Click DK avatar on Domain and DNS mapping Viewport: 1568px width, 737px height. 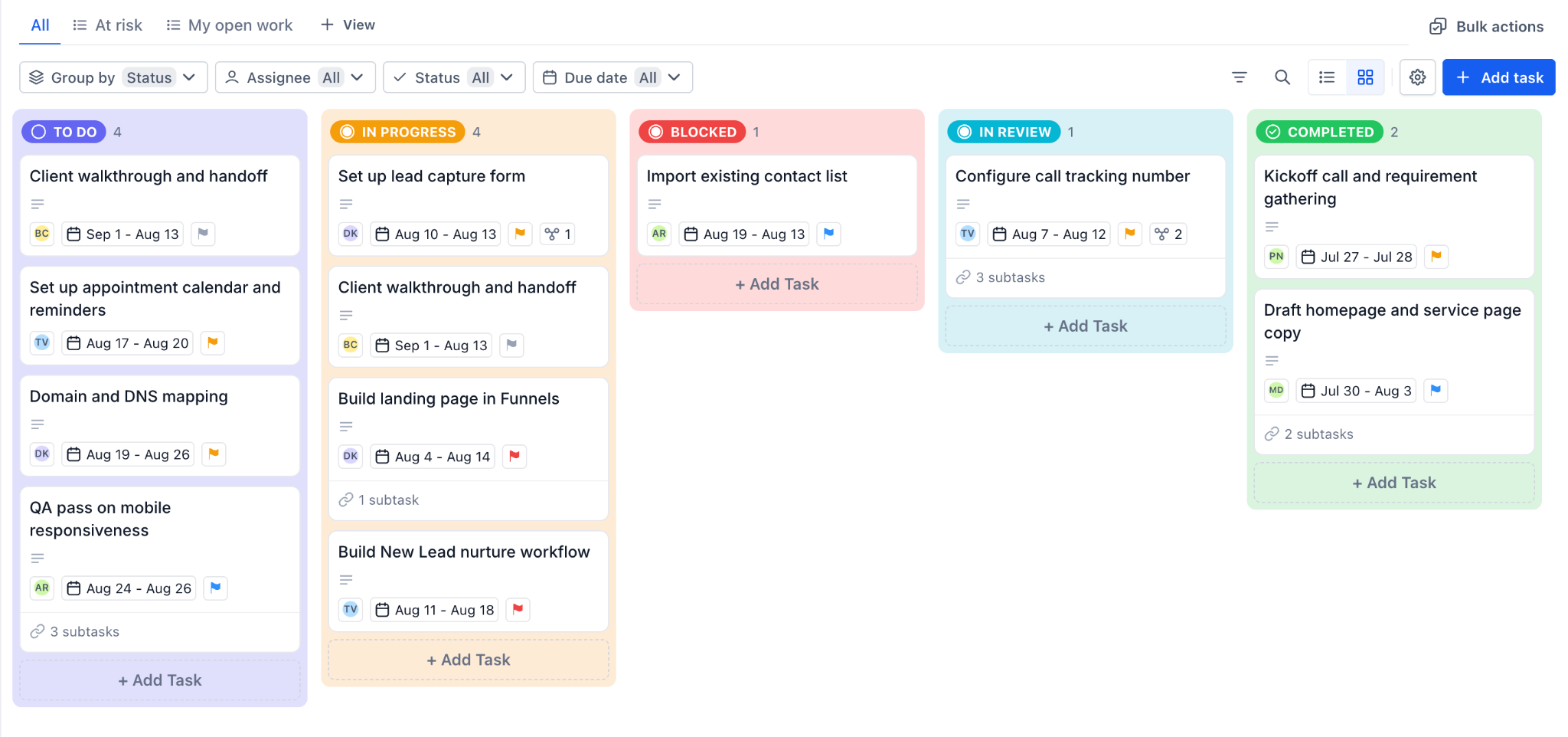42,454
